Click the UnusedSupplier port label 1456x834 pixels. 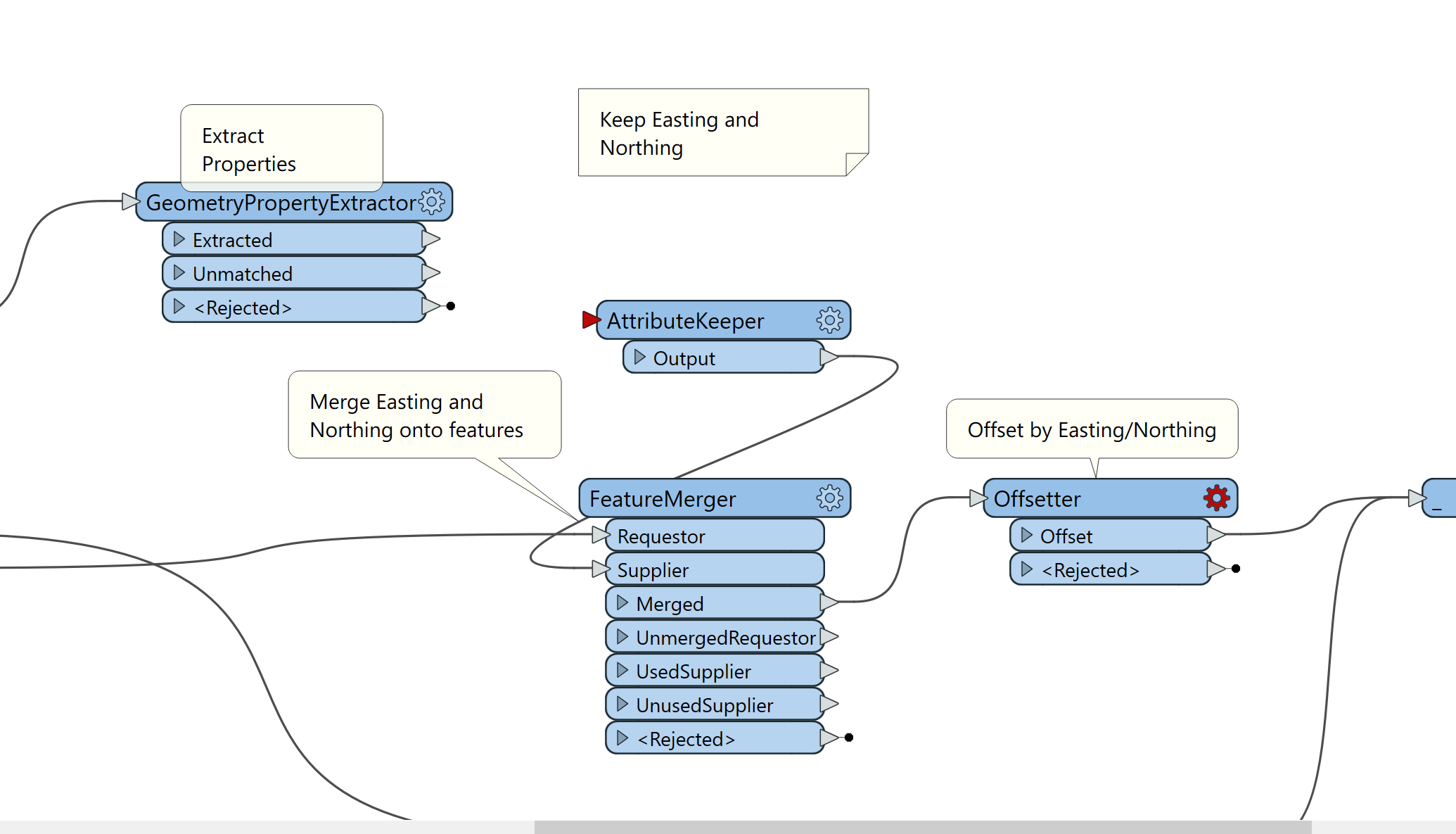(705, 705)
